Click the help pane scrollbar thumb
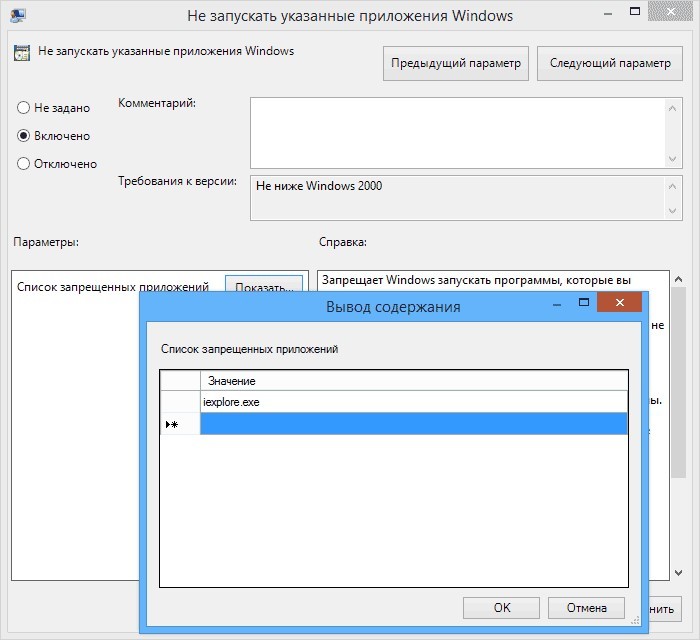Viewport: 700px width, 640px height. click(x=678, y=382)
